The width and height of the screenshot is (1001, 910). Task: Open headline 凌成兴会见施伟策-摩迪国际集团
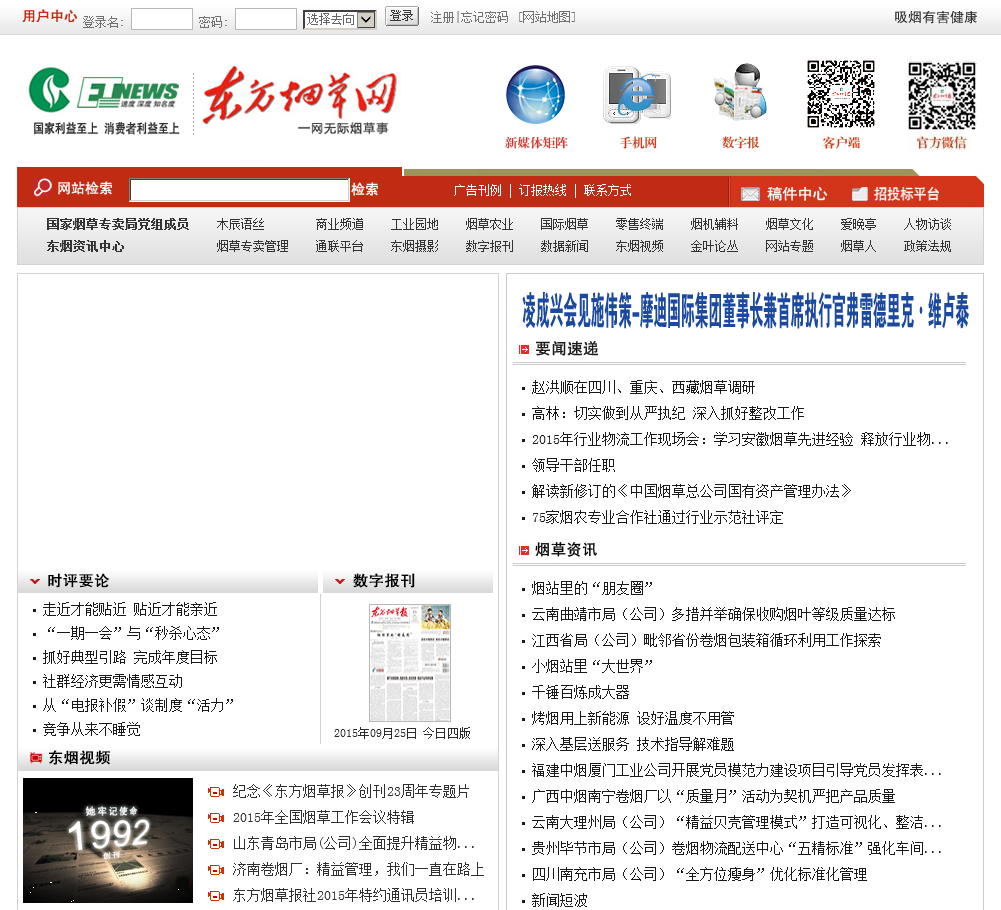click(745, 311)
